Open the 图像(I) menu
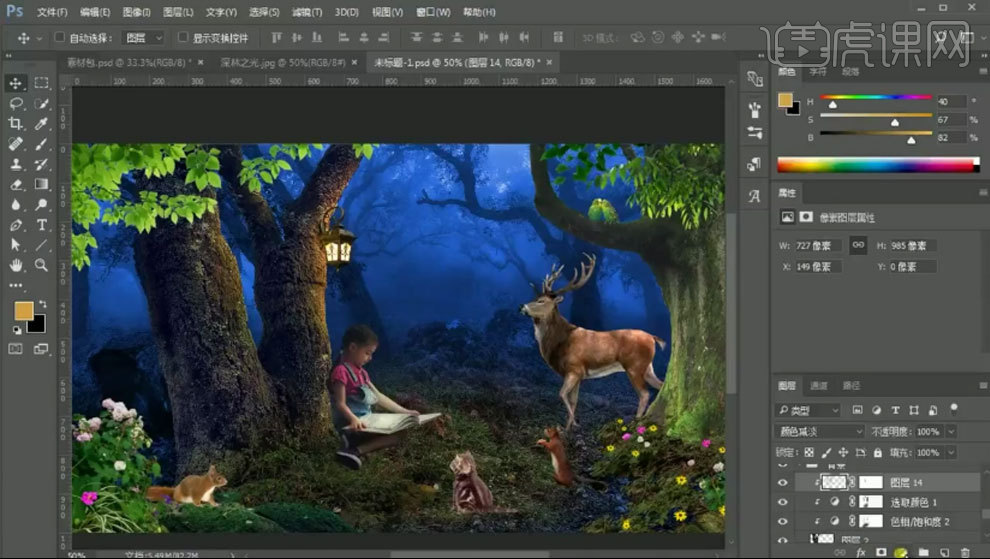This screenshot has height=559, width=990. 136,12
